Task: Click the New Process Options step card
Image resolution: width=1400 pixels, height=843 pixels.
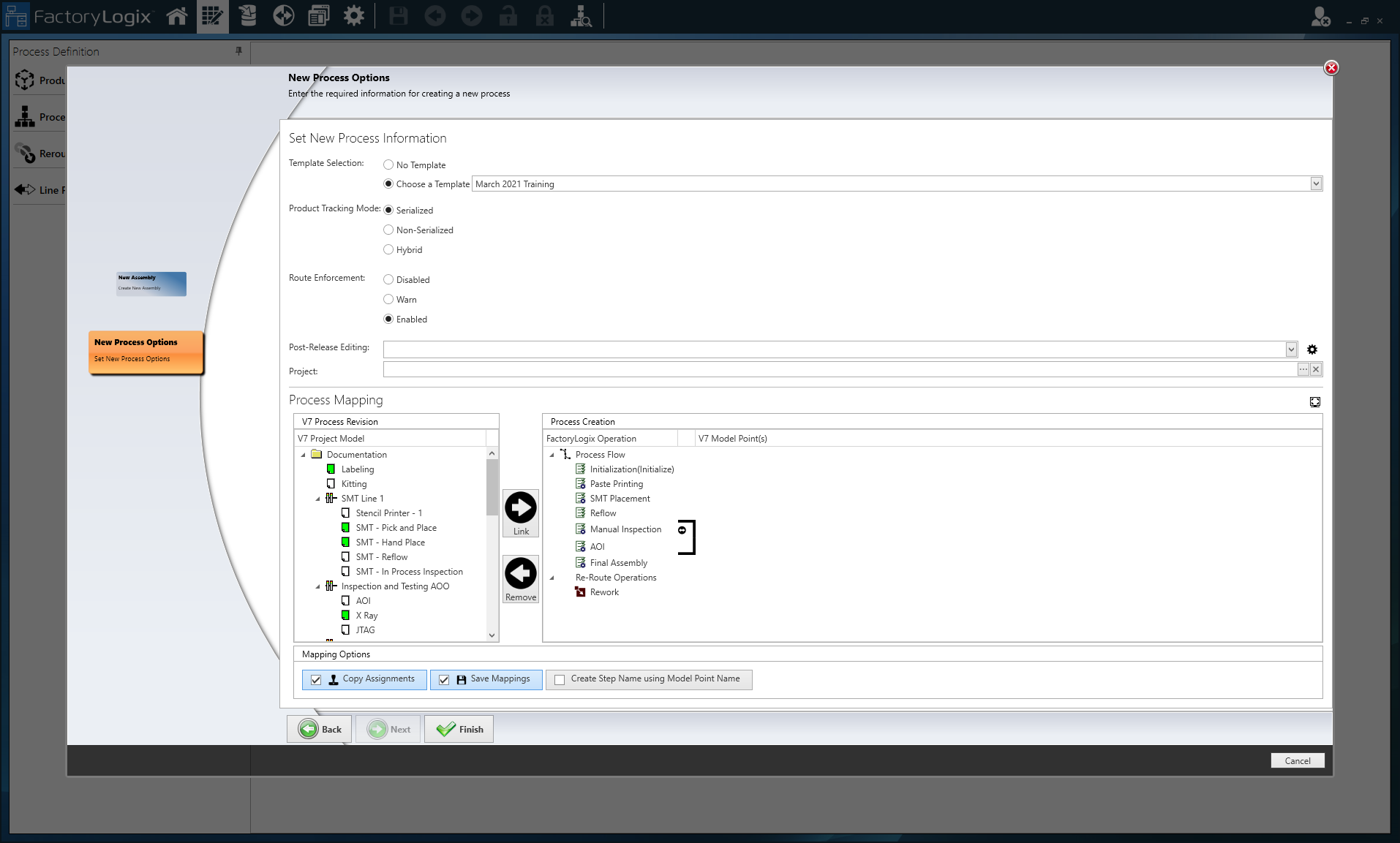Action: [x=145, y=351]
